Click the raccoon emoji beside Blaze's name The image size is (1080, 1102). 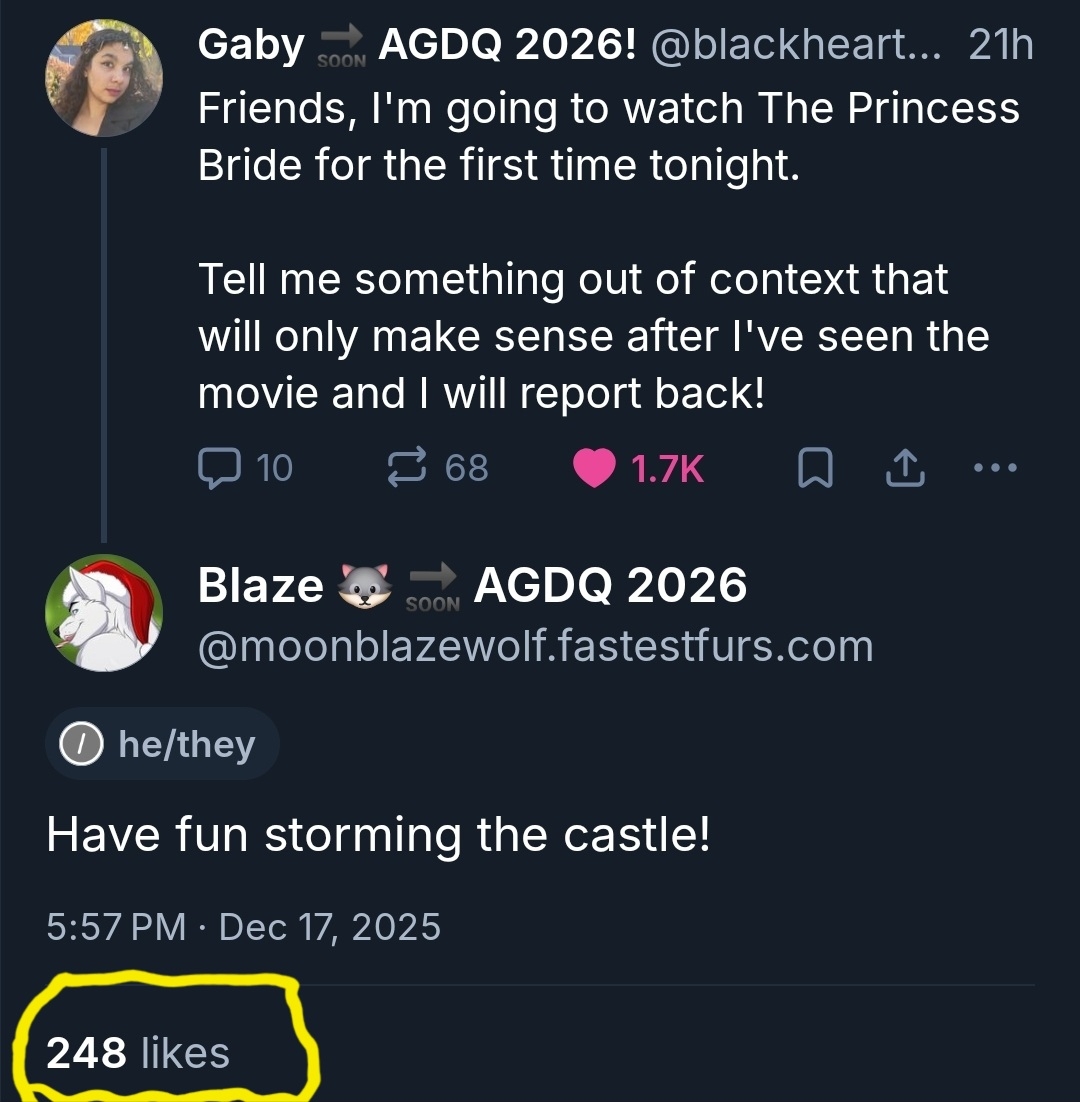(364, 585)
